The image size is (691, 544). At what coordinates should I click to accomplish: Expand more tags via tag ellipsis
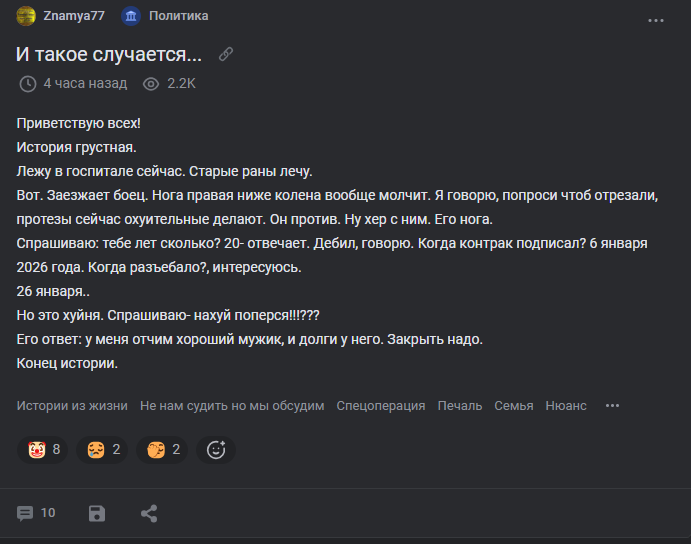[612, 406]
